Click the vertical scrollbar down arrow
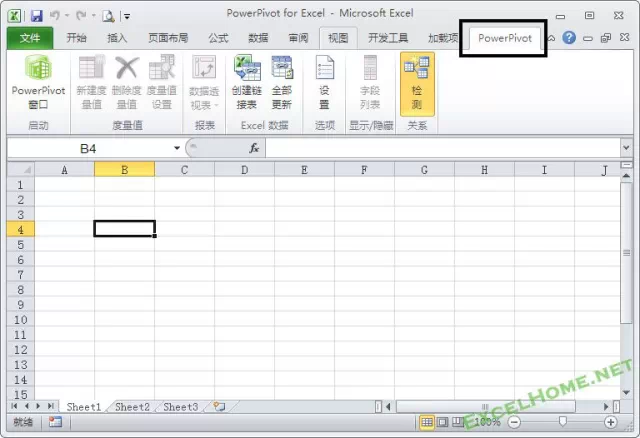Screen dimensions: 640x438 (x=627, y=393)
